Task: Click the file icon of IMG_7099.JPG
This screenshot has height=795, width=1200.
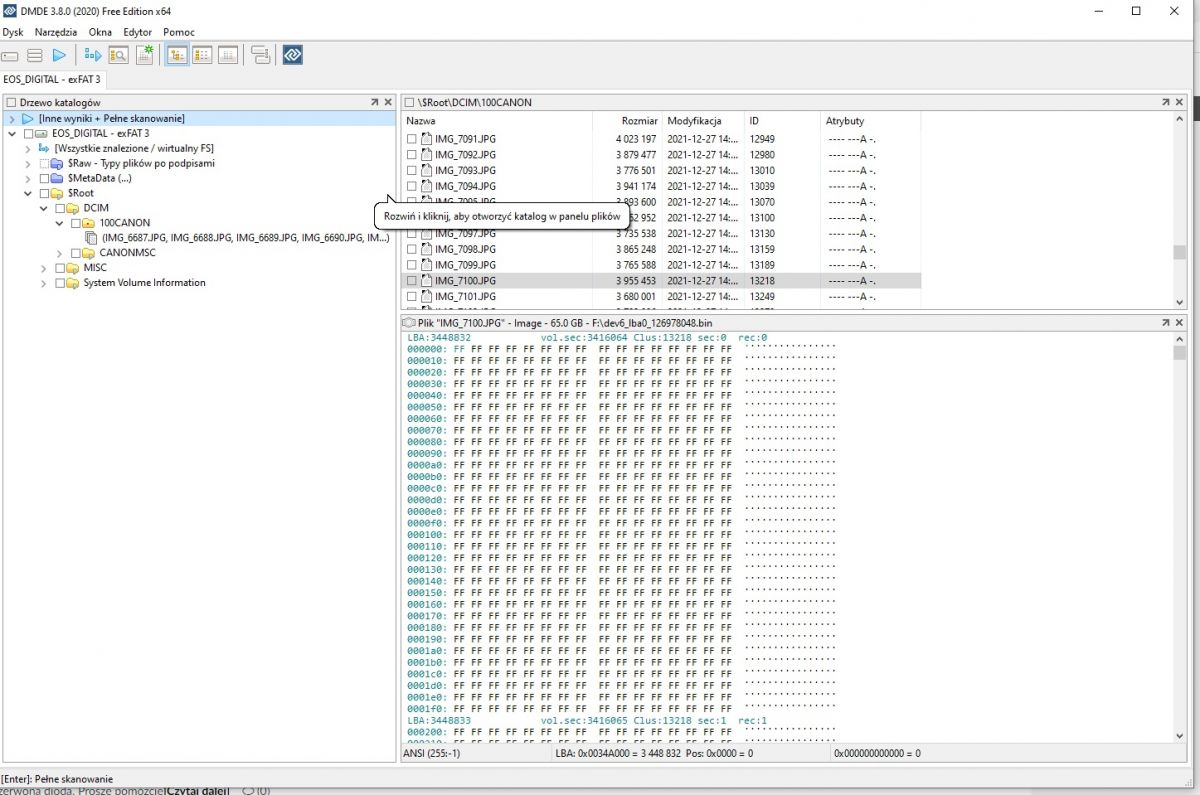Action: pos(426,265)
